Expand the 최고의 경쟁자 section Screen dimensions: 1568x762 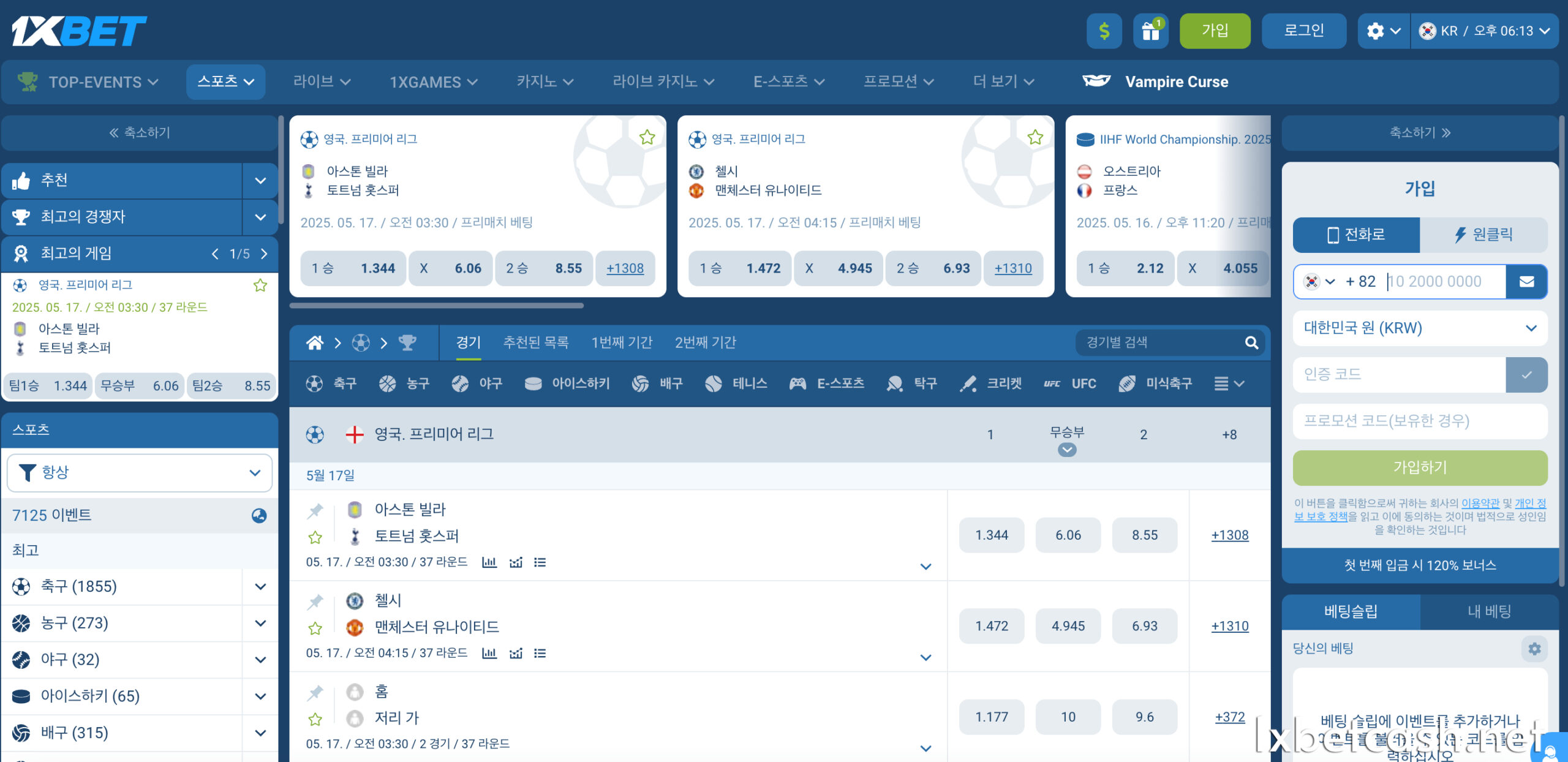[x=260, y=217]
